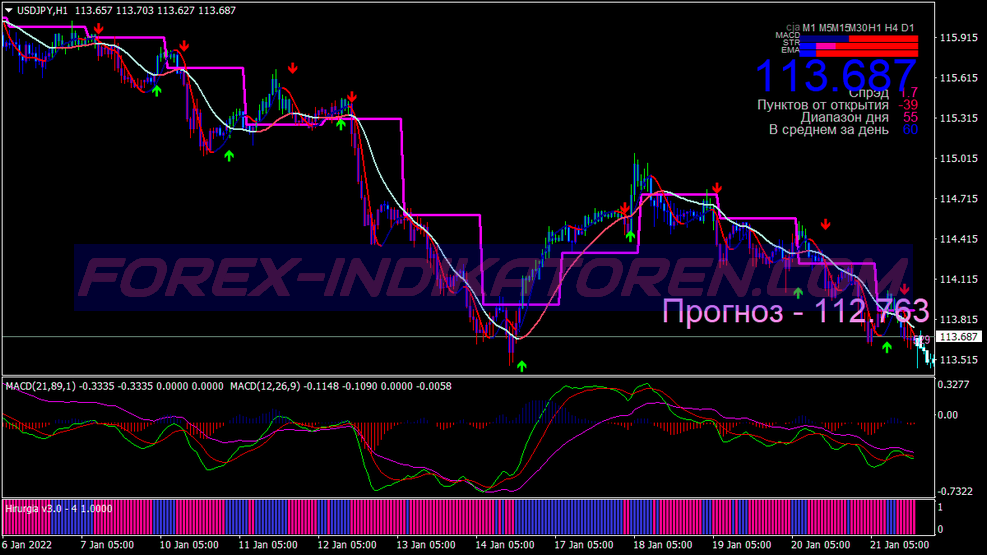
Task: Click the 19 Jan 05:00 date label
Action: click(x=742, y=545)
